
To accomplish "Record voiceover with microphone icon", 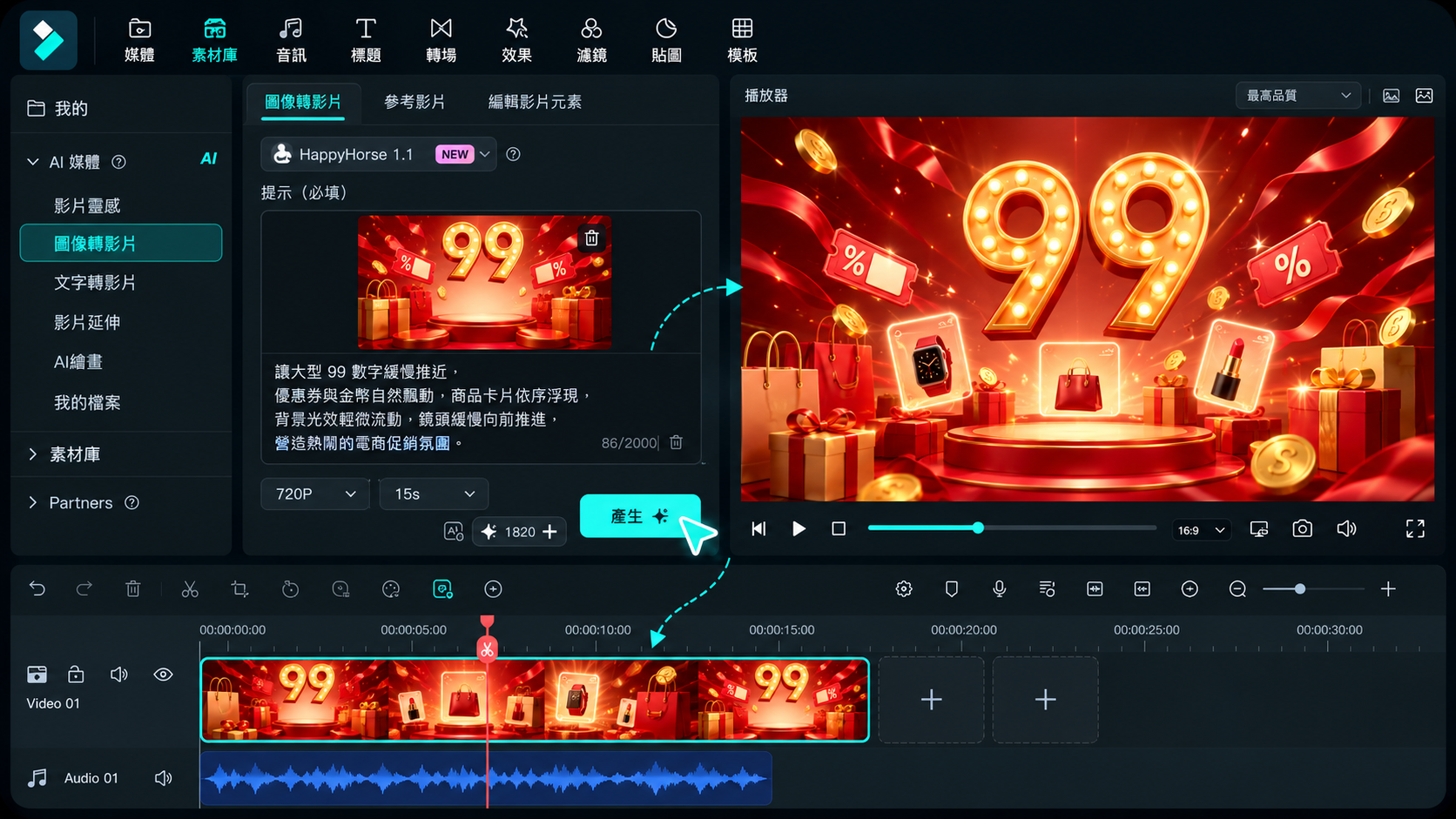I will (1000, 589).
